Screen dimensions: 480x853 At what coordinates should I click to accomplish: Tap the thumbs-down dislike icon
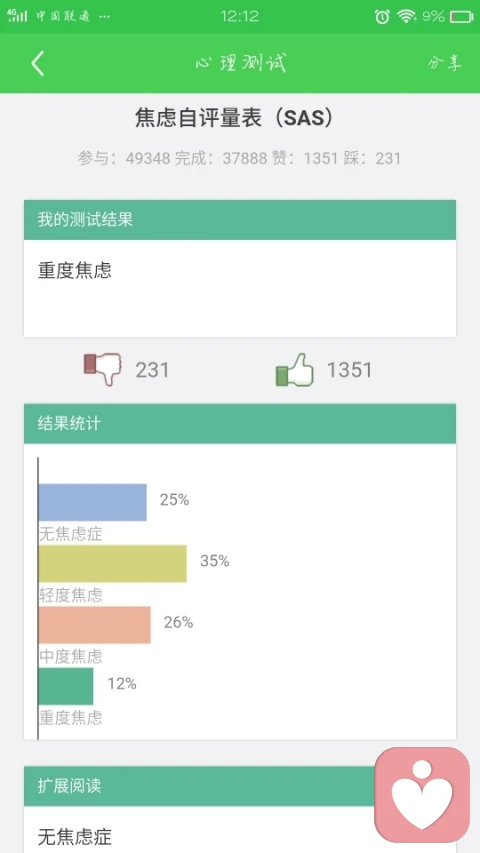[x=102, y=369]
